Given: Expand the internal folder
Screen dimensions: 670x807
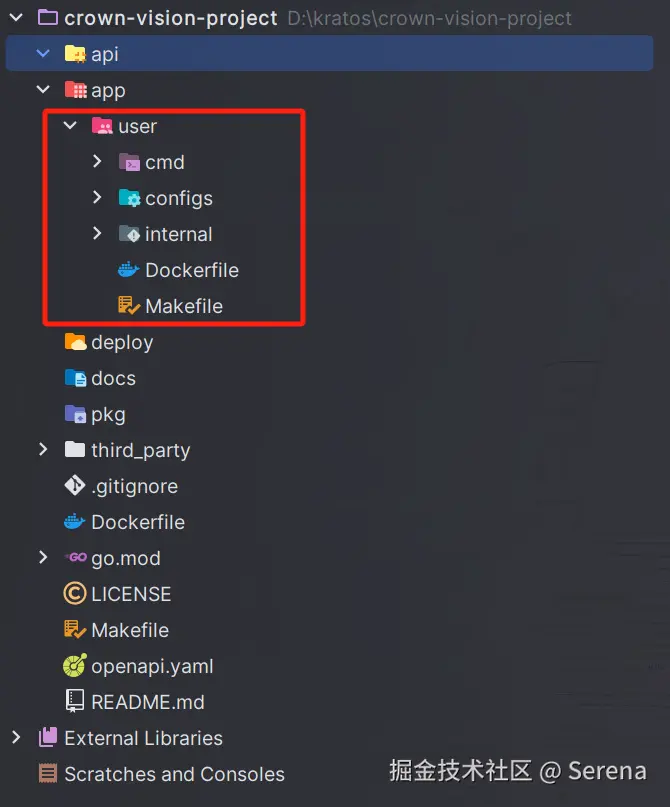Looking at the screenshot, I should (x=97, y=234).
